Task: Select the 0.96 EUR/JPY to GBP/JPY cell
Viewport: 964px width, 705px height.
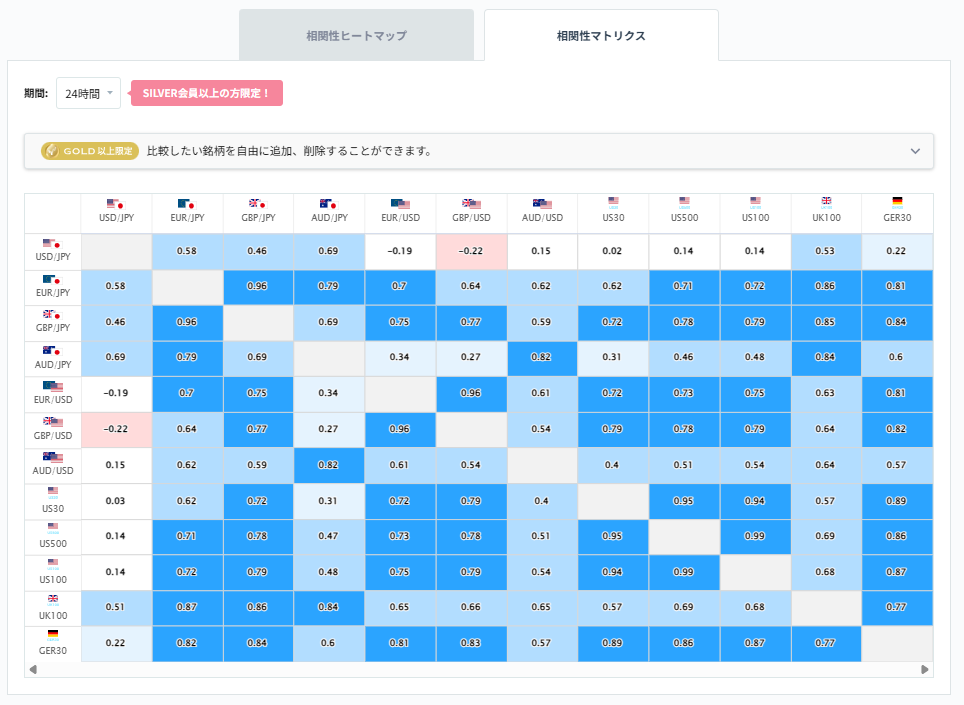Action: (258, 287)
